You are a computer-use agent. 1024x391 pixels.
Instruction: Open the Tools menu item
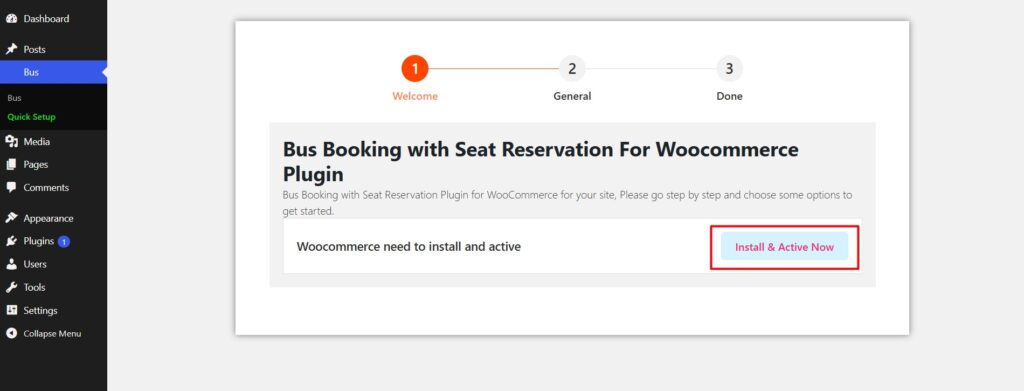click(x=54, y=287)
